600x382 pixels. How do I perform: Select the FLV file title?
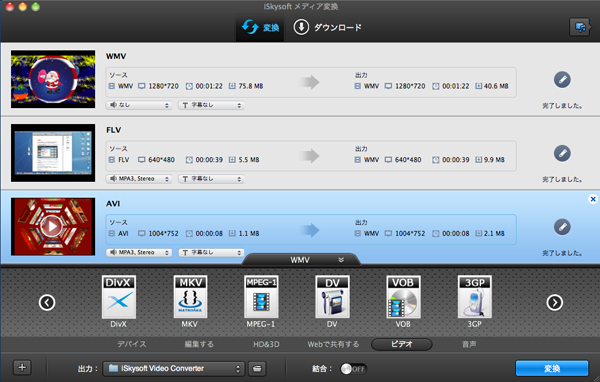point(114,130)
